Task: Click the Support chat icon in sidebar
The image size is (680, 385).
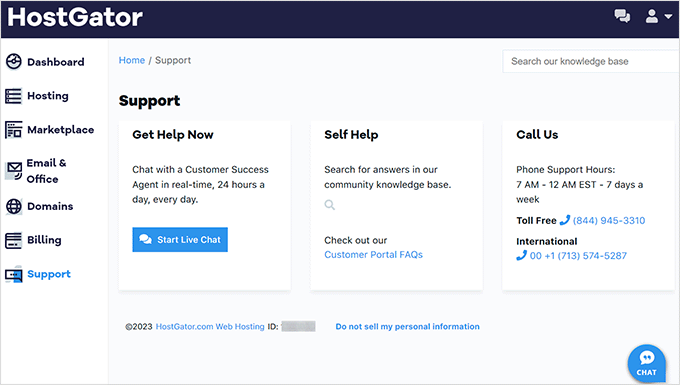Action: [x=13, y=274]
